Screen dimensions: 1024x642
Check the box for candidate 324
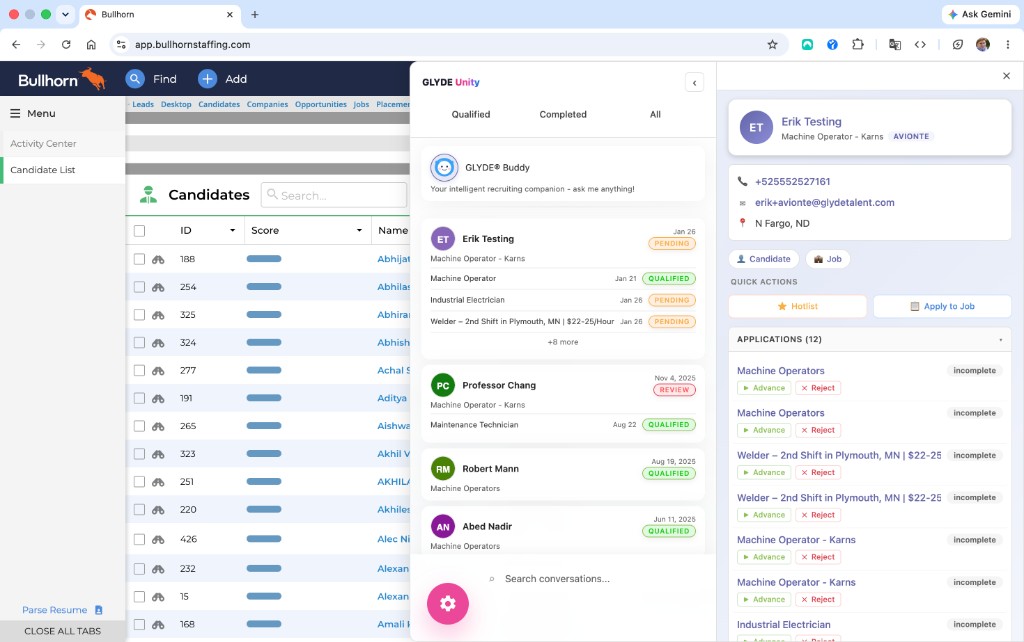pyautogui.click(x=139, y=343)
